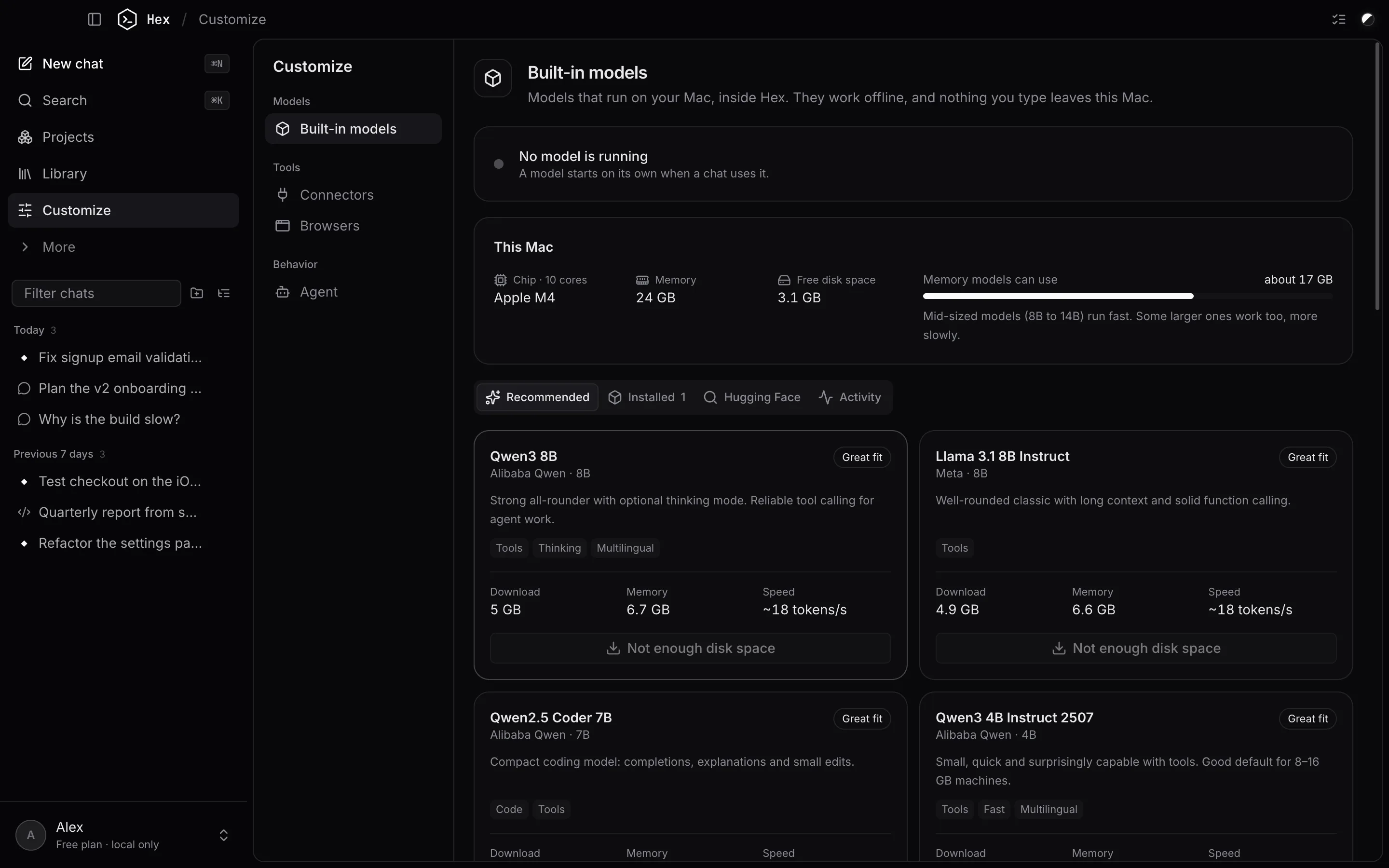Image resolution: width=1389 pixels, height=868 pixels.
Task: Click the Customize breadcrumb in top bar
Action: pyautogui.click(x=232, y=19)
